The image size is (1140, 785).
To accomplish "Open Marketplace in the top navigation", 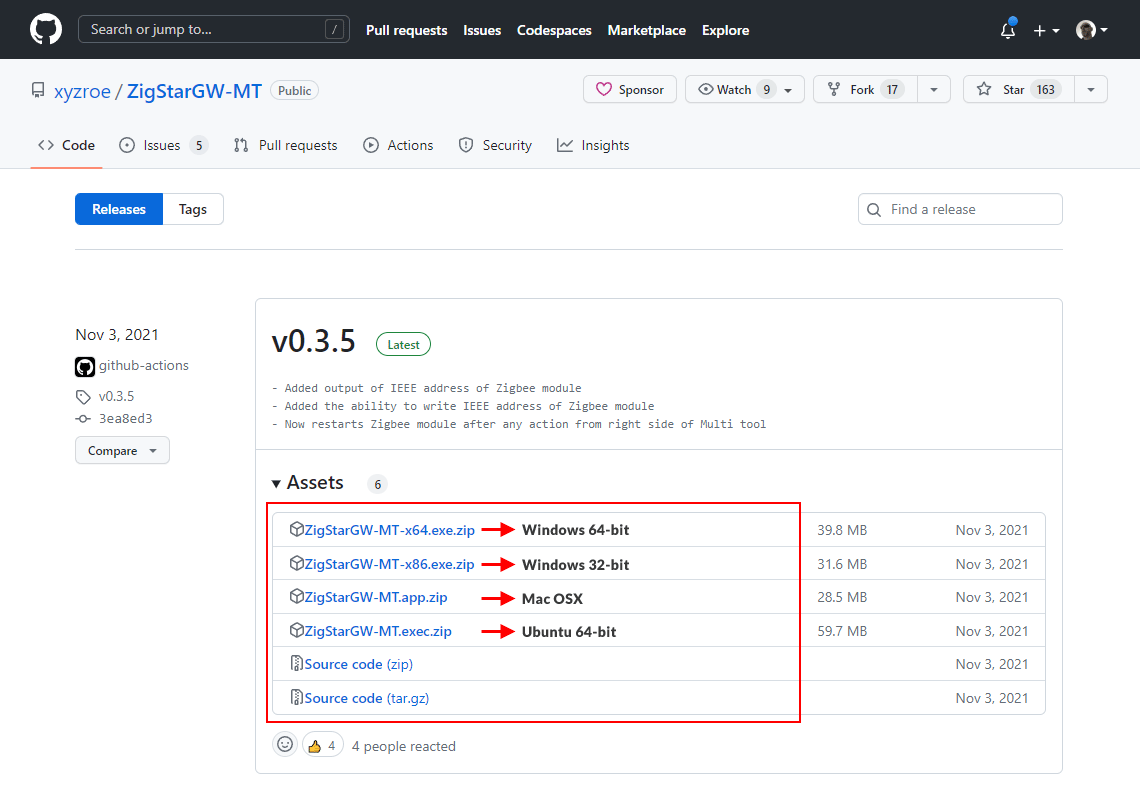I will click(646, 30).
